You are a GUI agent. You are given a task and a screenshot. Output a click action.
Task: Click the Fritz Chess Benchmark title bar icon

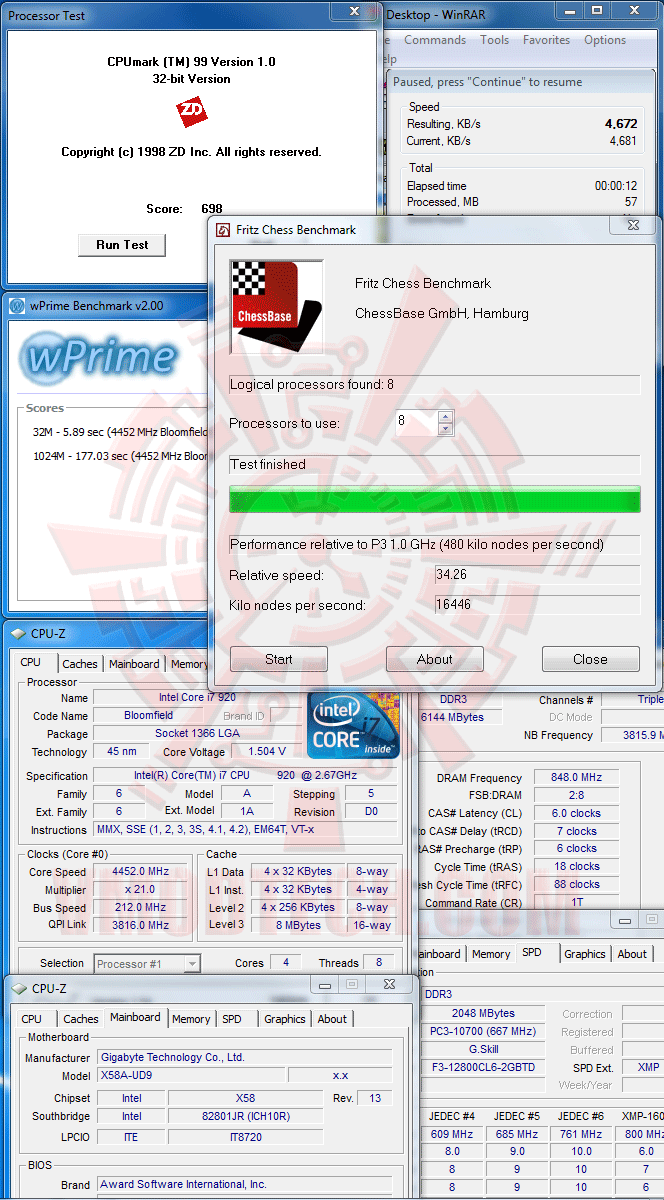tap(224, 230)
